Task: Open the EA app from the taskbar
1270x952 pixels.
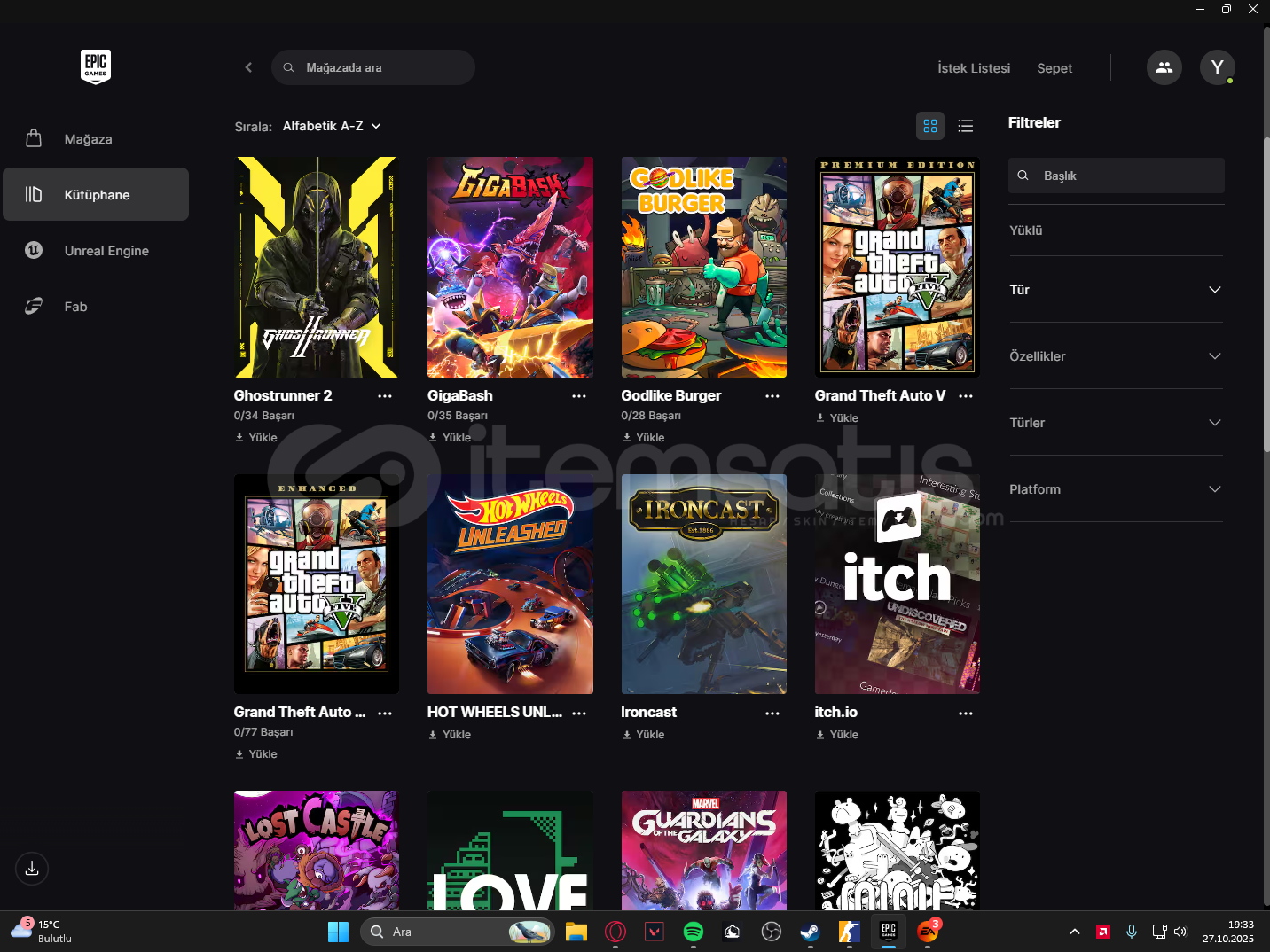Action: pyautogui.click(x=928, y=932)
